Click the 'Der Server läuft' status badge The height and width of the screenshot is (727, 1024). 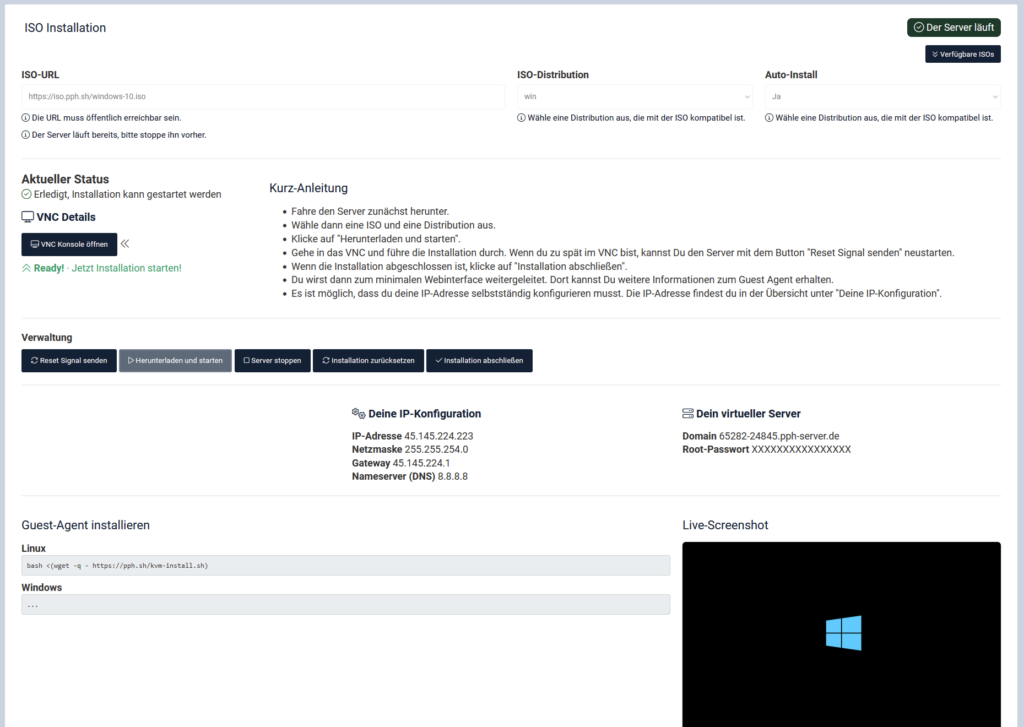[x=953, y=27]
